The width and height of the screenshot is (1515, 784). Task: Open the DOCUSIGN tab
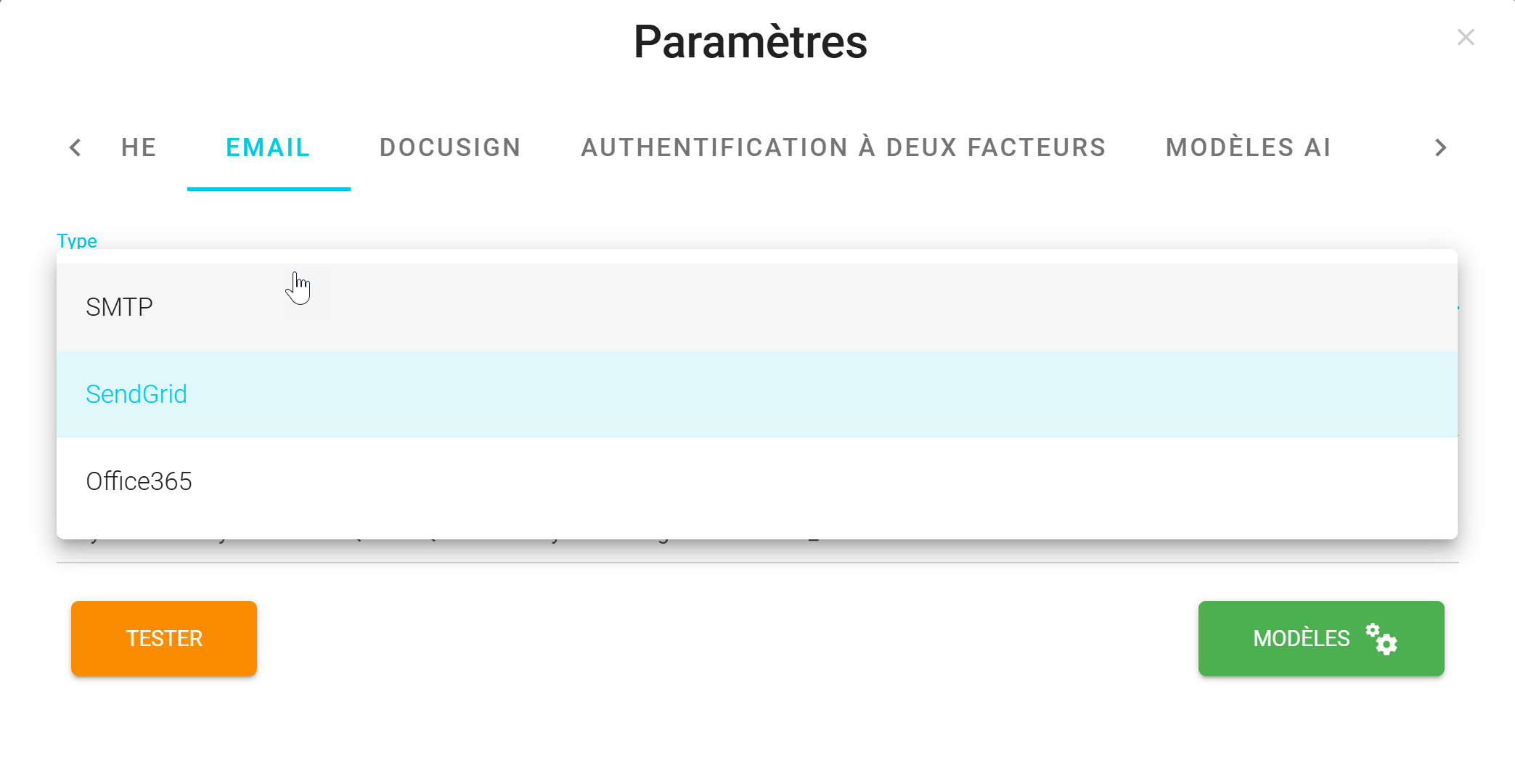(450, 147)
